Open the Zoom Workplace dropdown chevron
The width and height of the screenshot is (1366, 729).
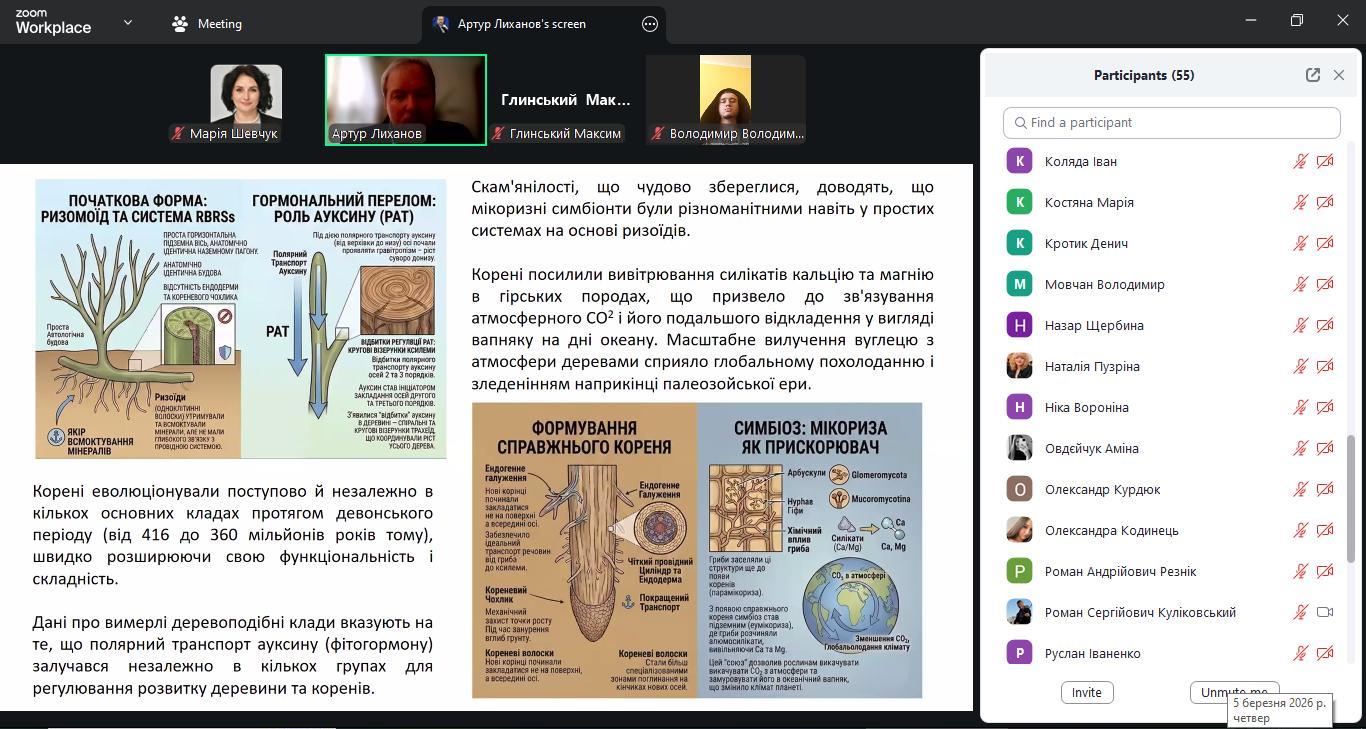point(127,22)
